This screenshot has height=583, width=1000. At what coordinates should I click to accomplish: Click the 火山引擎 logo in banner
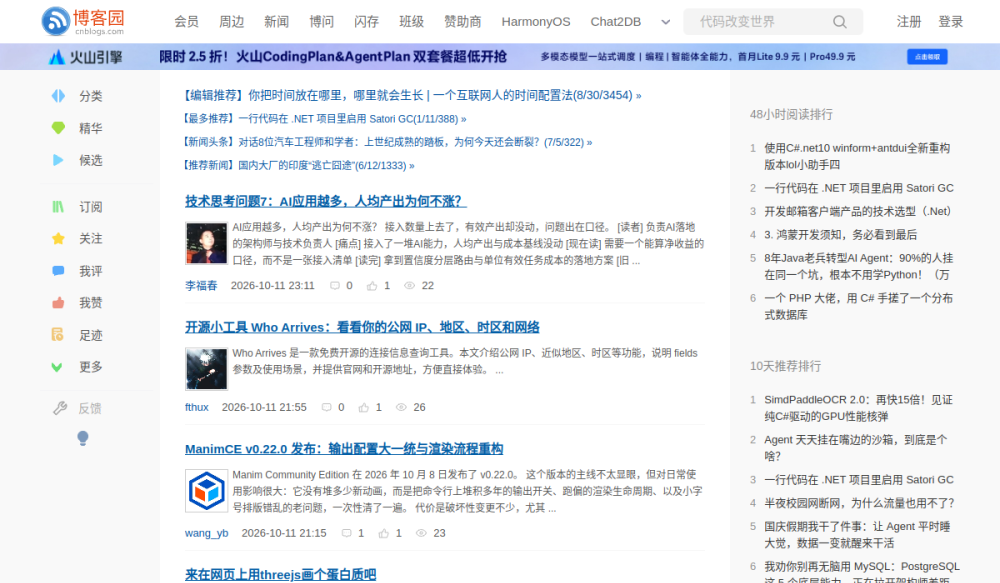(x=85, y=57)
